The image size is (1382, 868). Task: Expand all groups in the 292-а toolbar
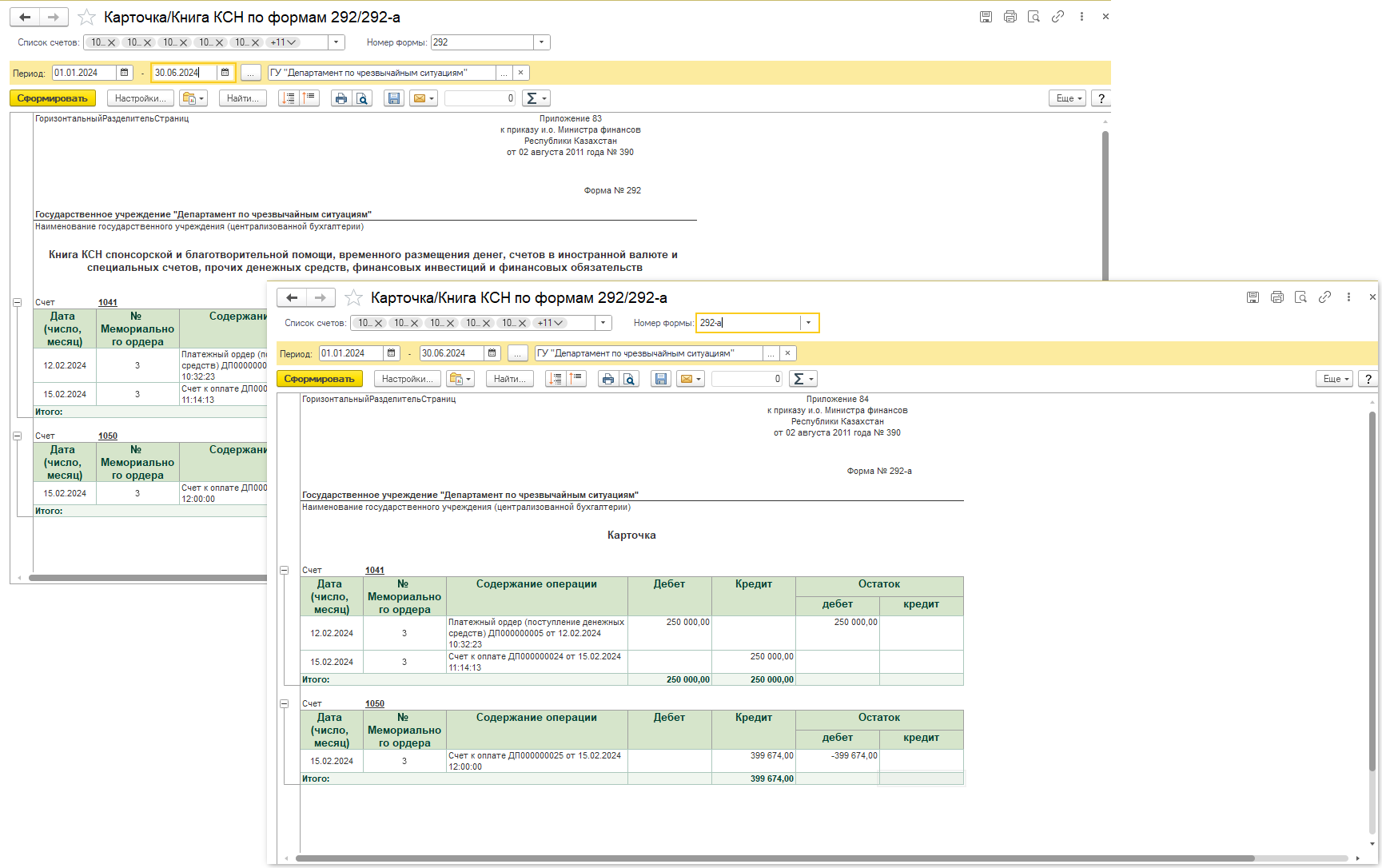coord(556,379)
